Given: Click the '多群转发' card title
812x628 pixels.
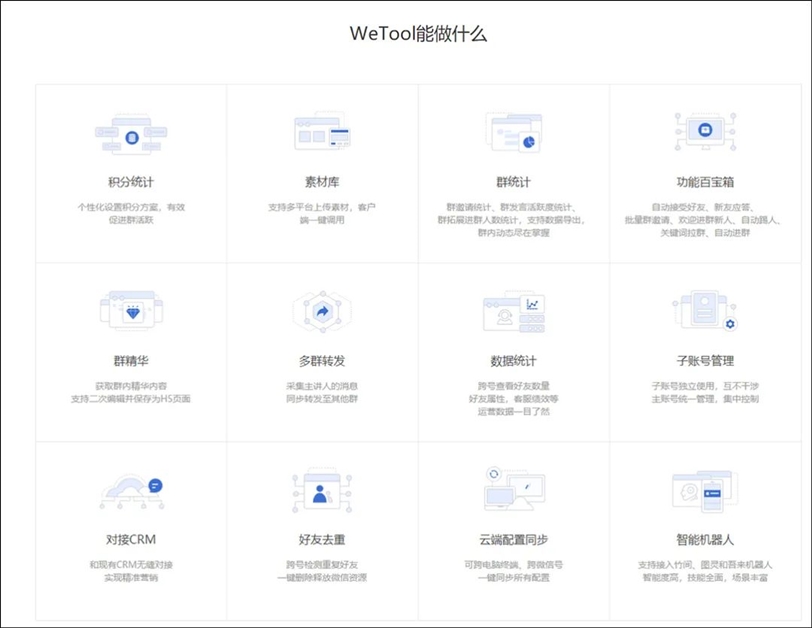Looking at the screenshot, I should 322,360.
